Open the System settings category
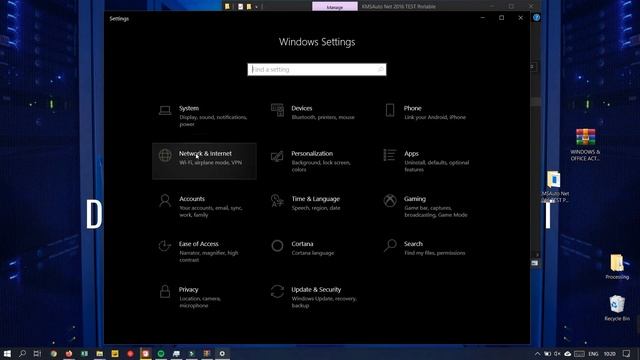 204,116
